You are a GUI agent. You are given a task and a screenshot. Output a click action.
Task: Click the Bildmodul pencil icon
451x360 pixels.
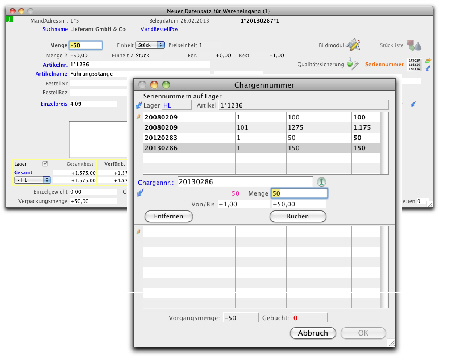(x=353, y=44)
